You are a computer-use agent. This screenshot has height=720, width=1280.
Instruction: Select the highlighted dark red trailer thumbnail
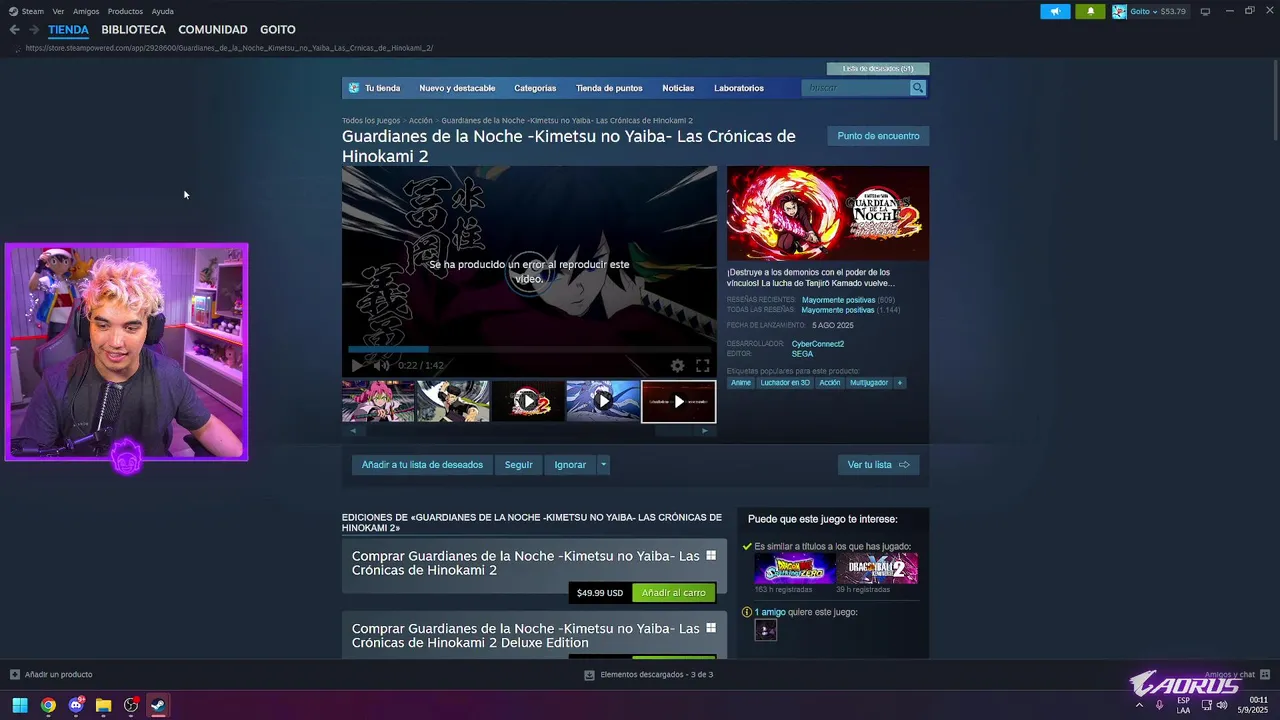pos(678,401)
